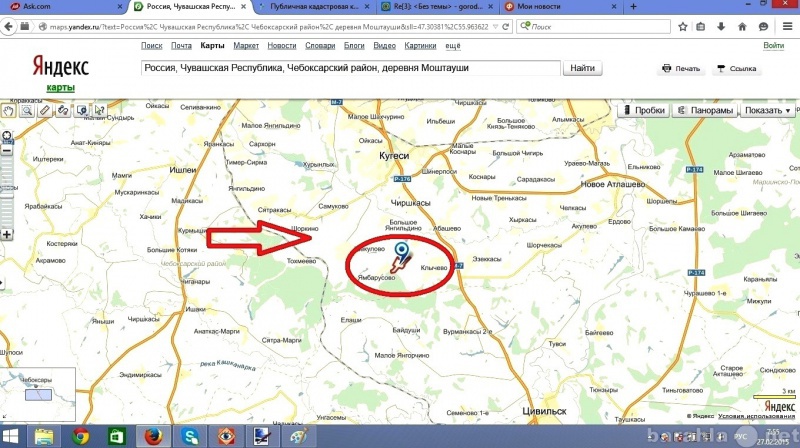Open the my-maps placemark tool
The height and width of the screenshot is (448, 800).
[82, 110]
